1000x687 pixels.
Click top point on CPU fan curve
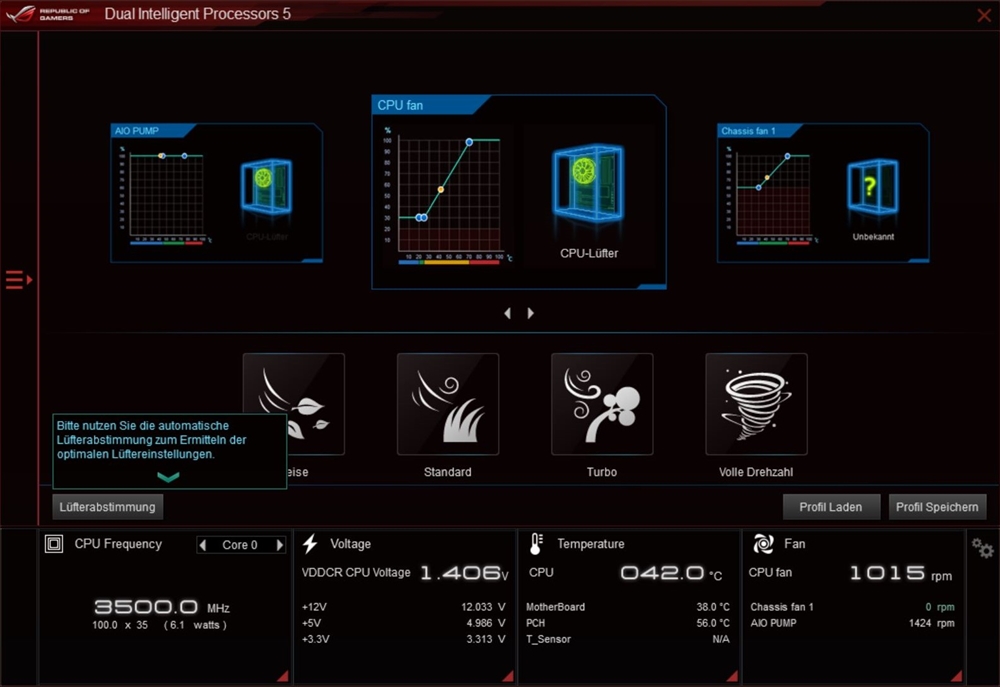[x=469, y=142]
